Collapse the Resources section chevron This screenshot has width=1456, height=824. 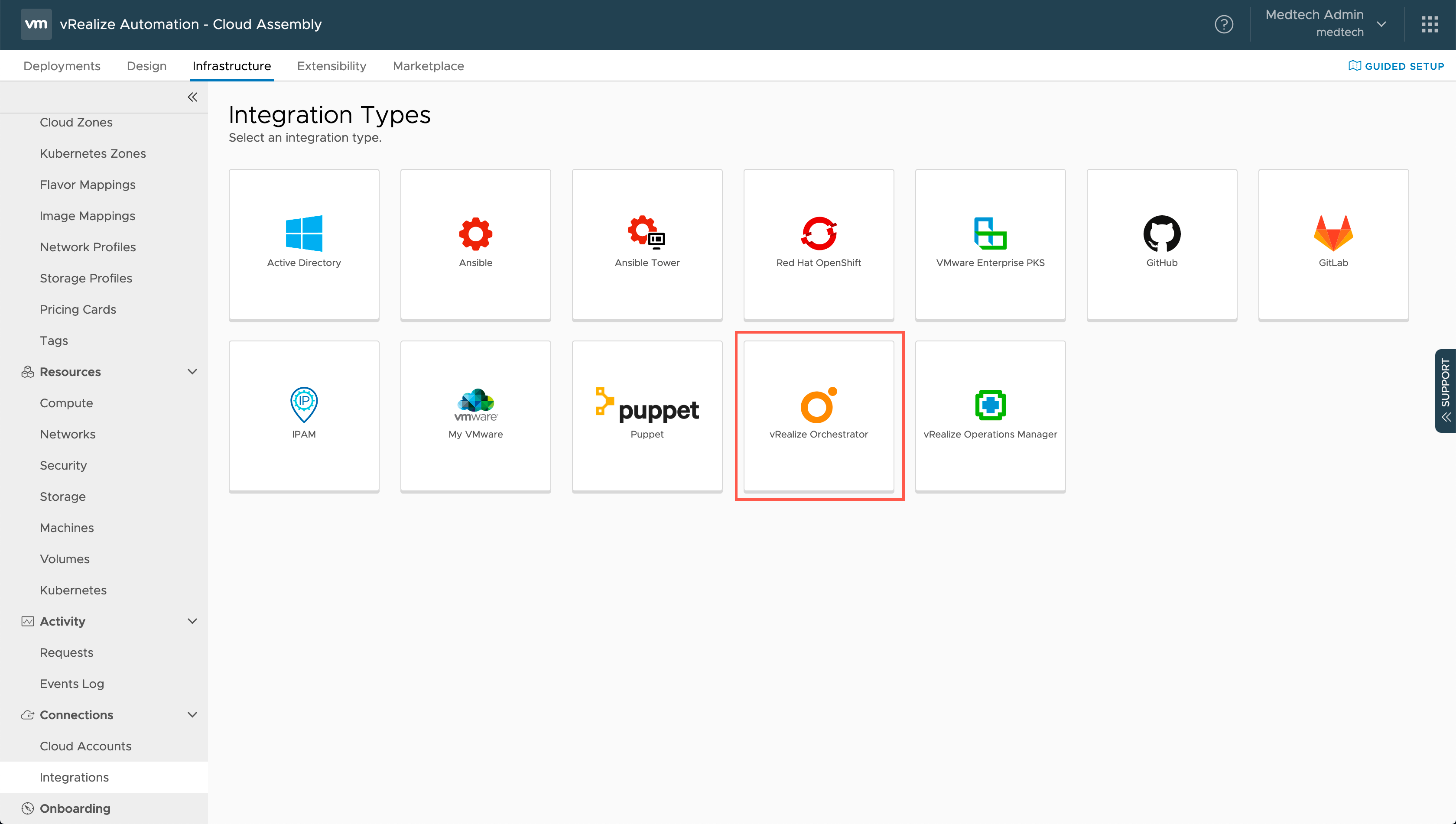[x=192, y=372]
